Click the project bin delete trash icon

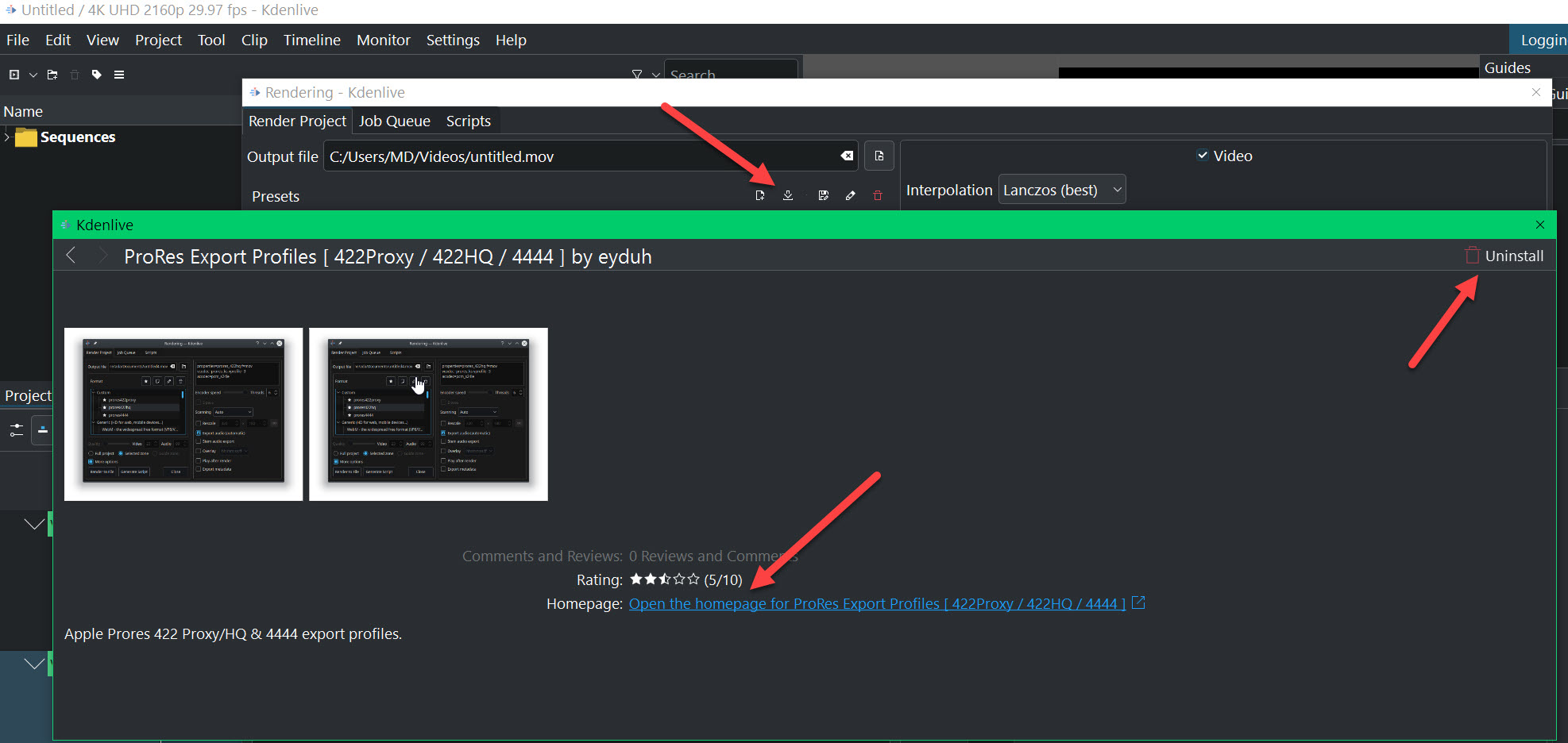[75, 75]
